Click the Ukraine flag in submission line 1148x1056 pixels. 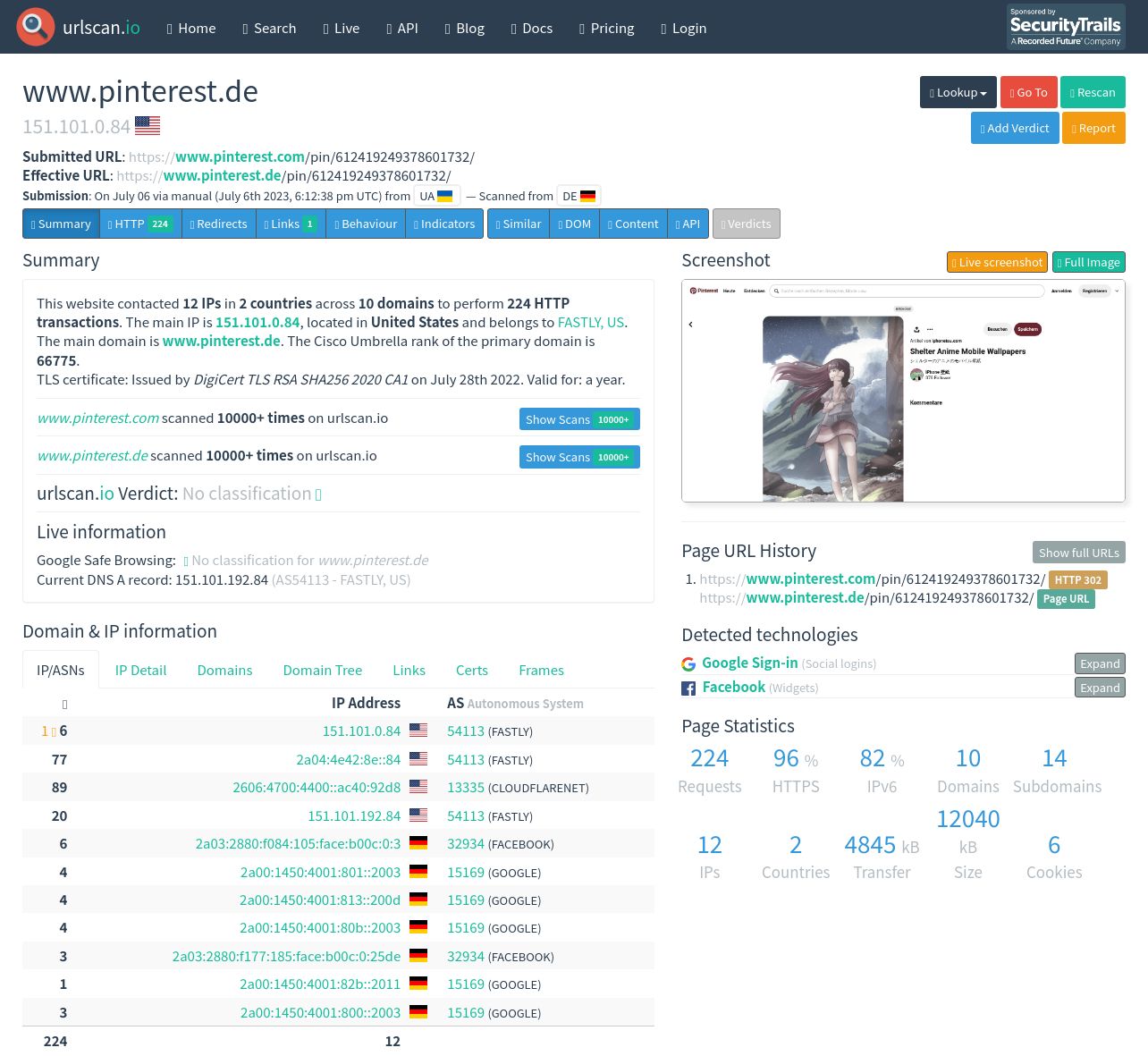pos(445,196)
